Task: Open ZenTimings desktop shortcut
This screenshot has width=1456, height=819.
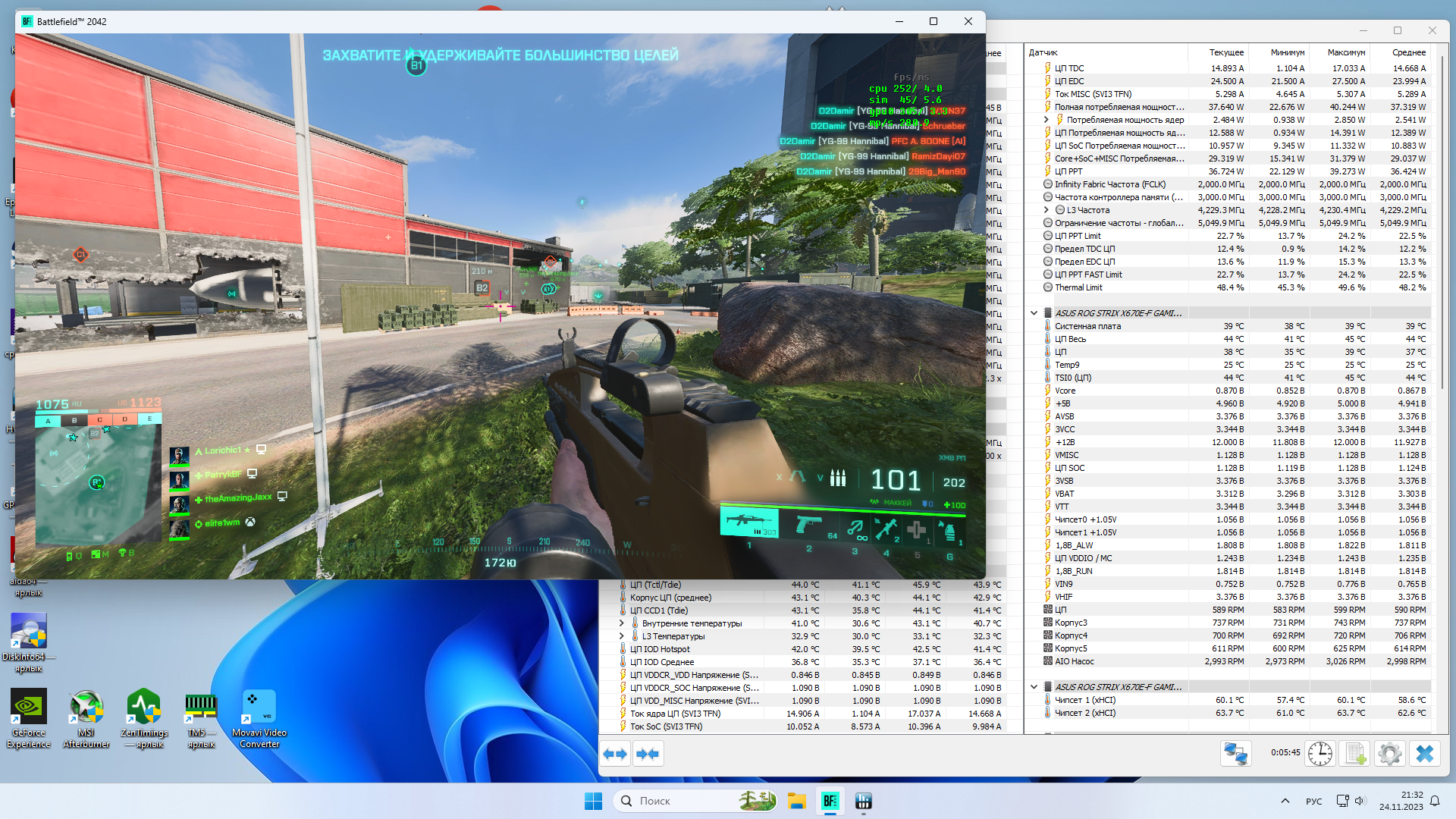Action: 144,718
